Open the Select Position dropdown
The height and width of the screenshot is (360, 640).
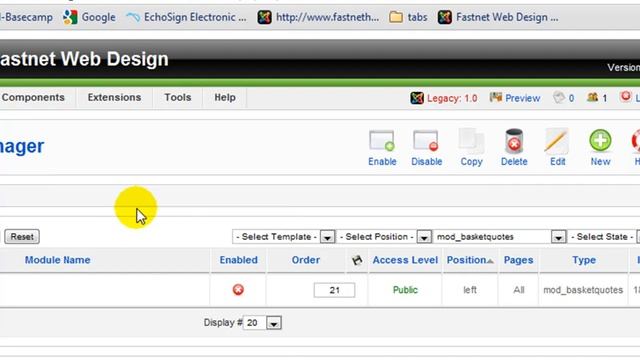384,237
